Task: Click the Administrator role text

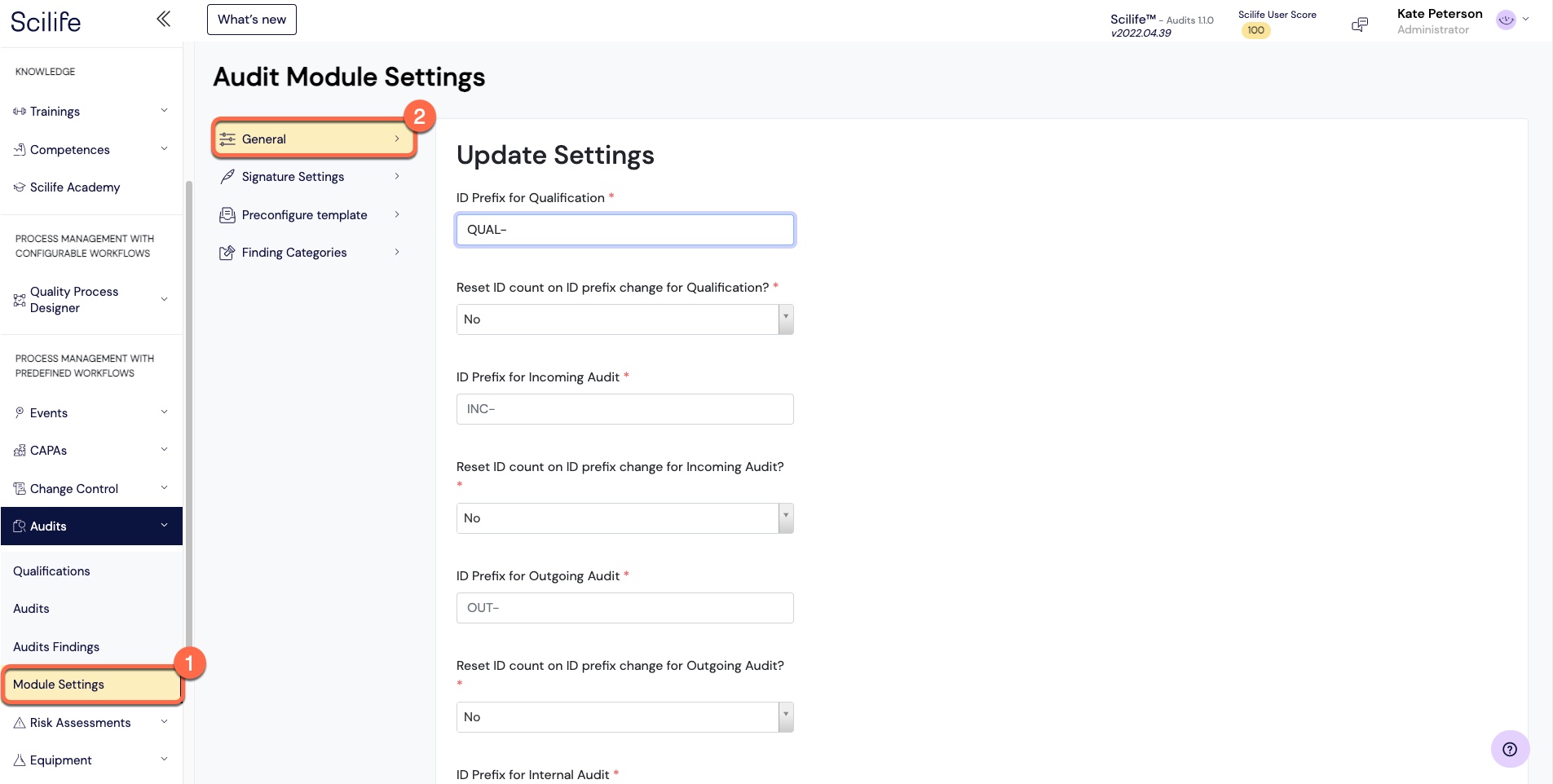Action: pyautogui.click(x=1433, y=30)
